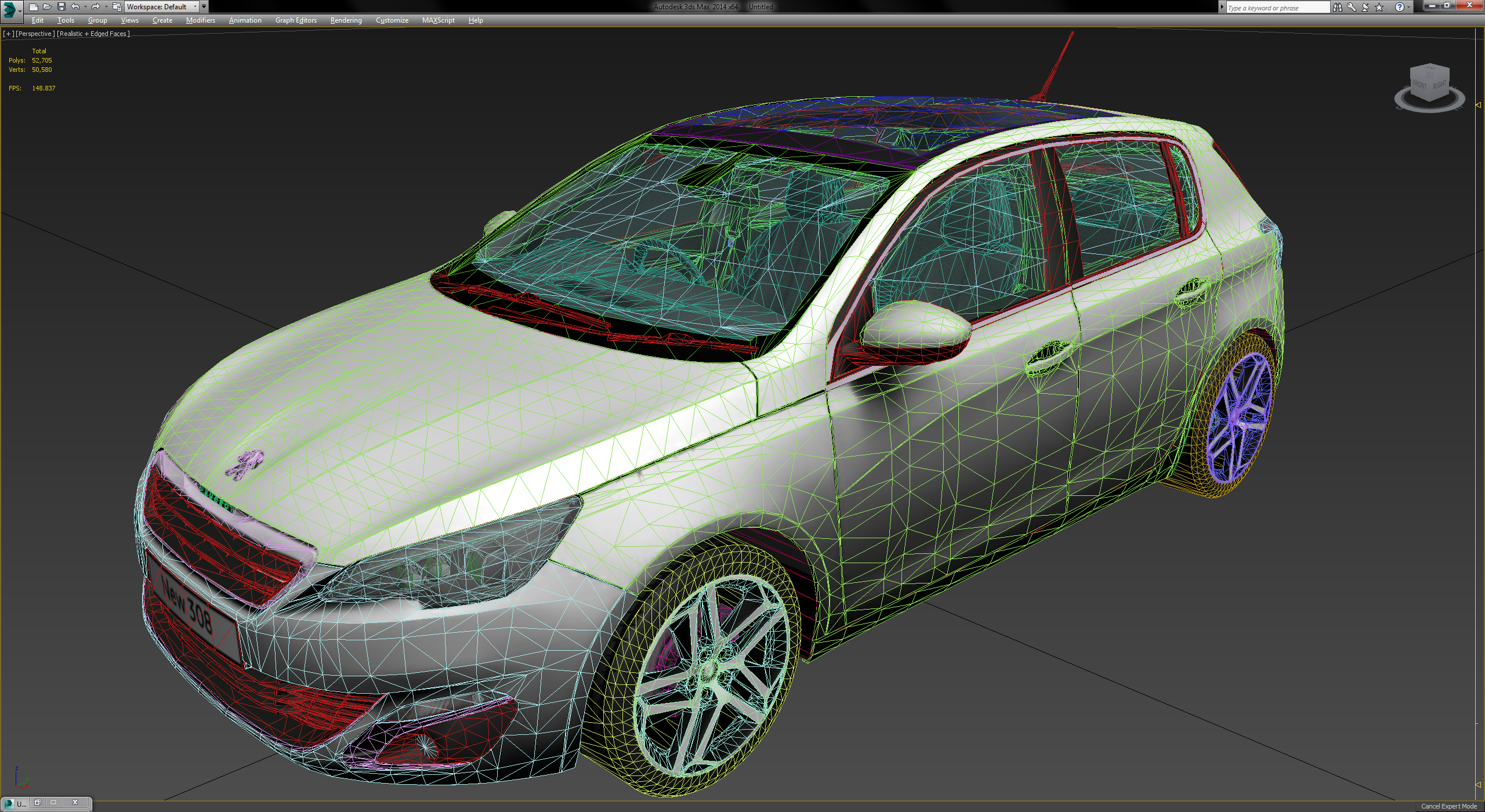1485x812 pixels.
Task: Create a new scene
Action: click(x=35, y=6)
